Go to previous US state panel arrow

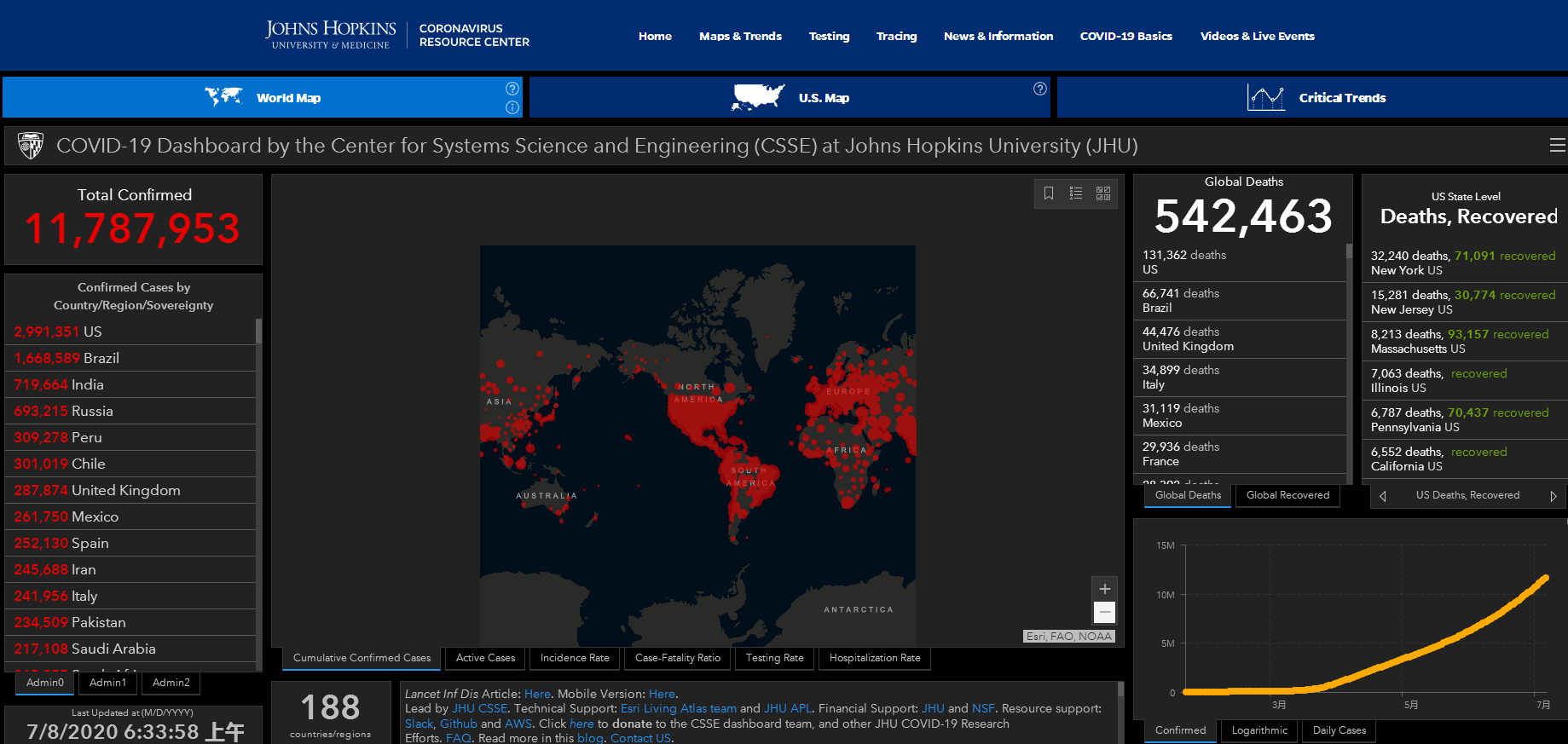(x=1383, y=496)
